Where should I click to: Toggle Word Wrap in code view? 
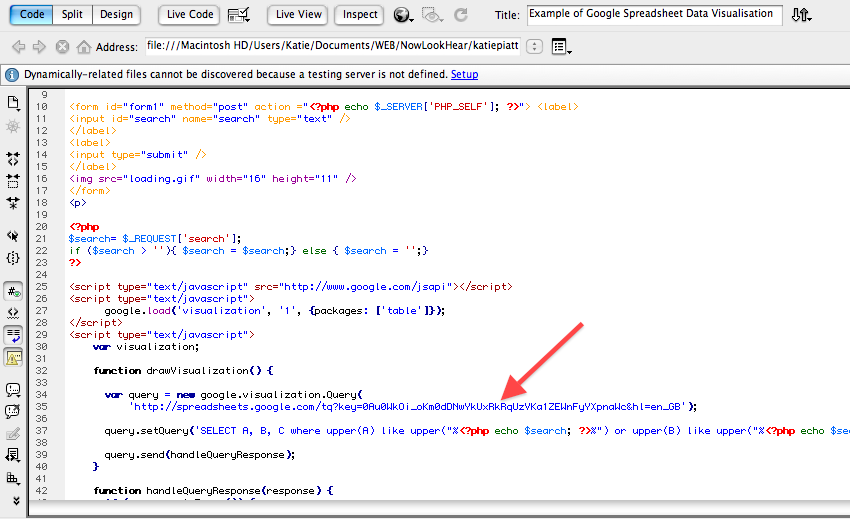point(13,335)
